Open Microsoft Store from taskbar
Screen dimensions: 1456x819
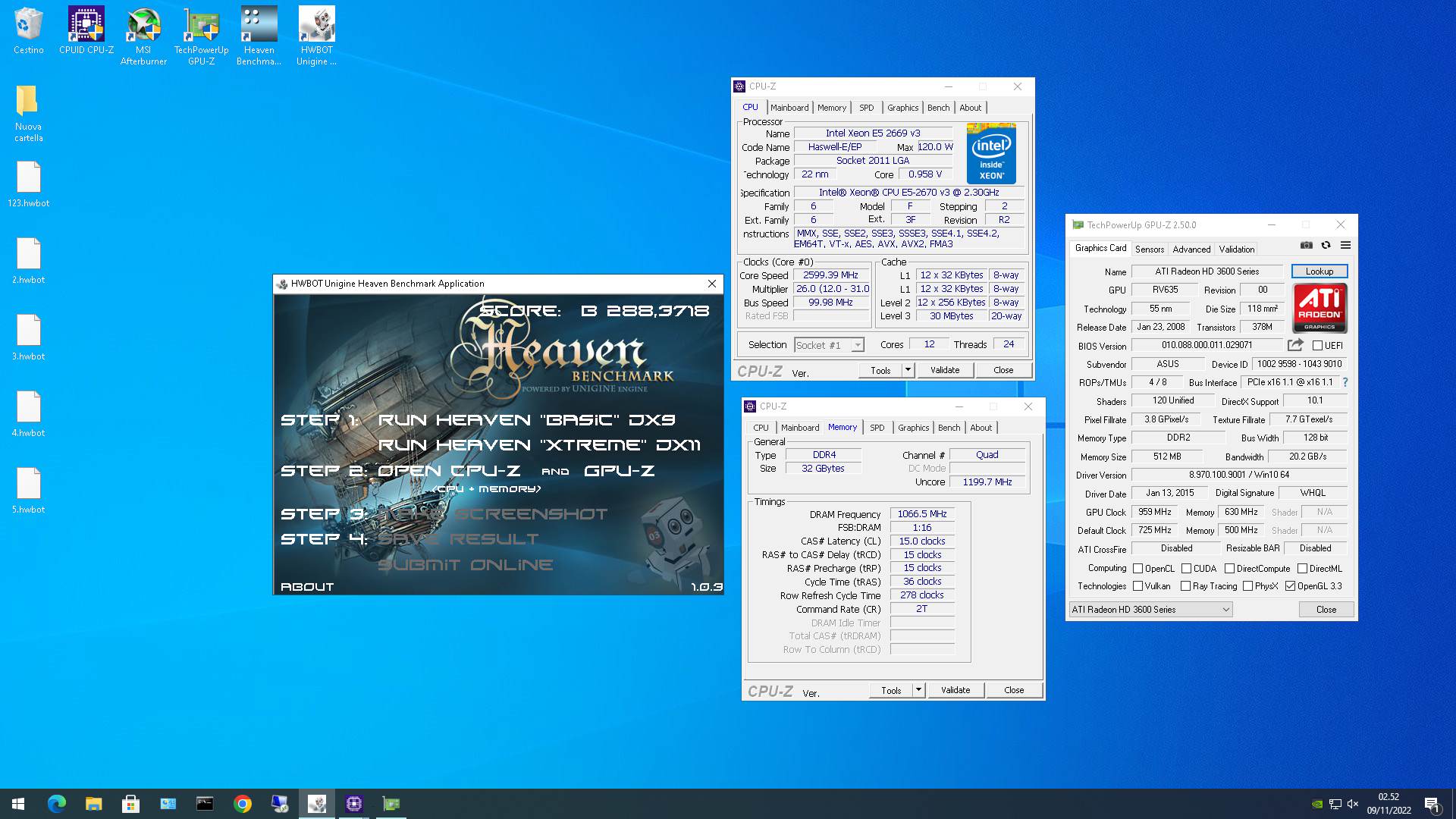pyautogui.click(x=130, y=804)
